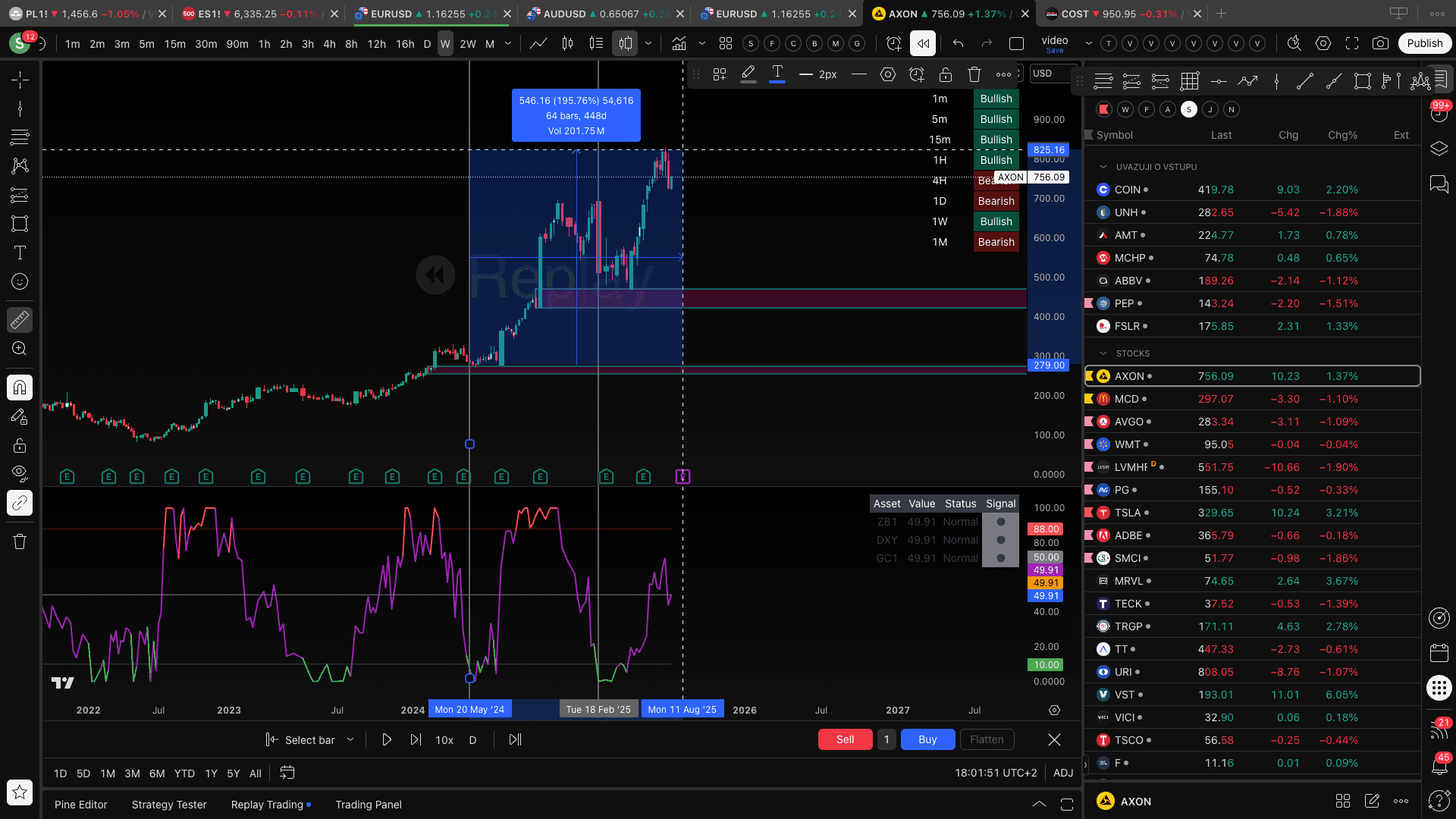
Task: Enable the W watchlist filter circle
Action: tap(1125, 109)
